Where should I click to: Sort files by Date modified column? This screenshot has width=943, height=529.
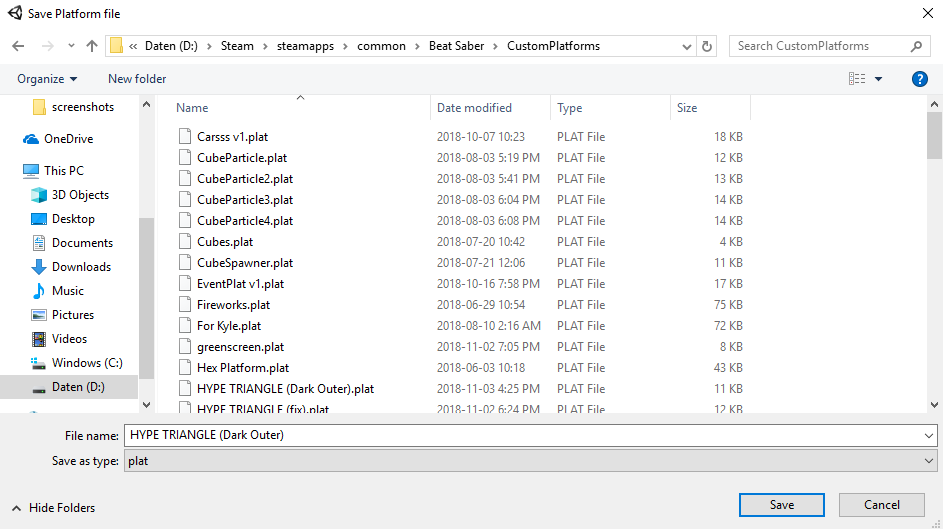click(x=474, y=108)
